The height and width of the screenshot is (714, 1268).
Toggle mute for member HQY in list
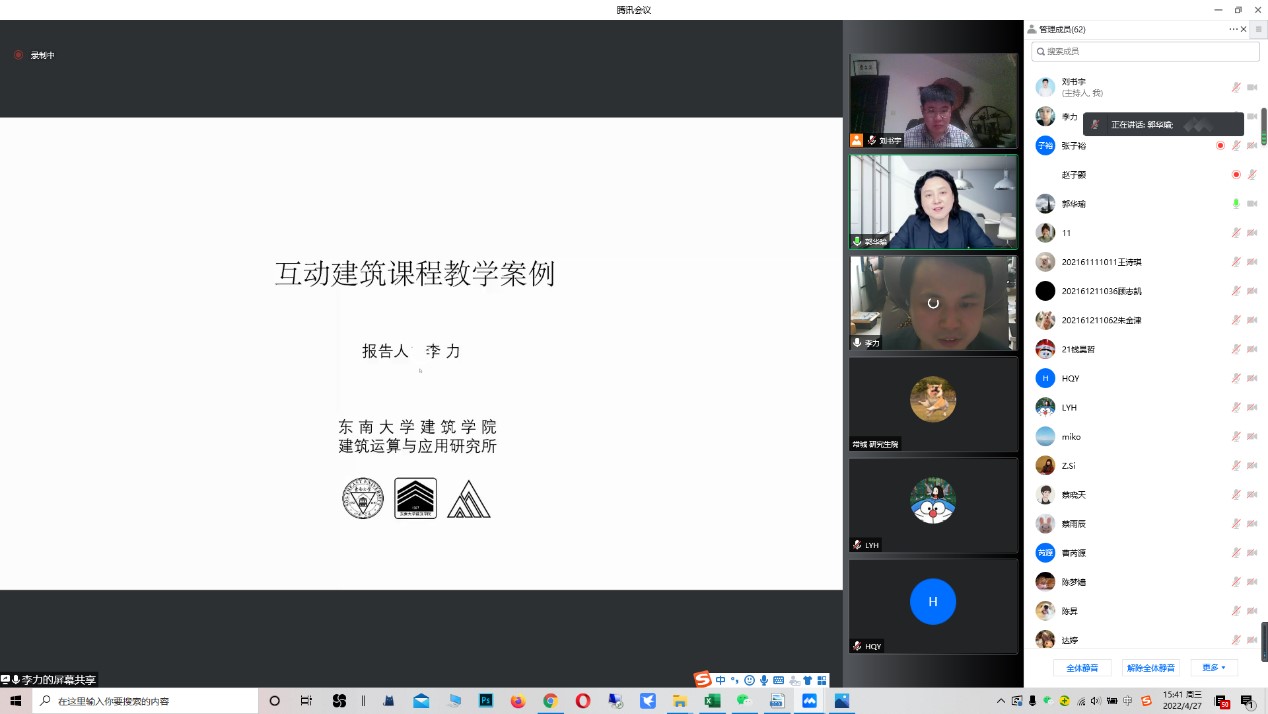(1236, 379)
